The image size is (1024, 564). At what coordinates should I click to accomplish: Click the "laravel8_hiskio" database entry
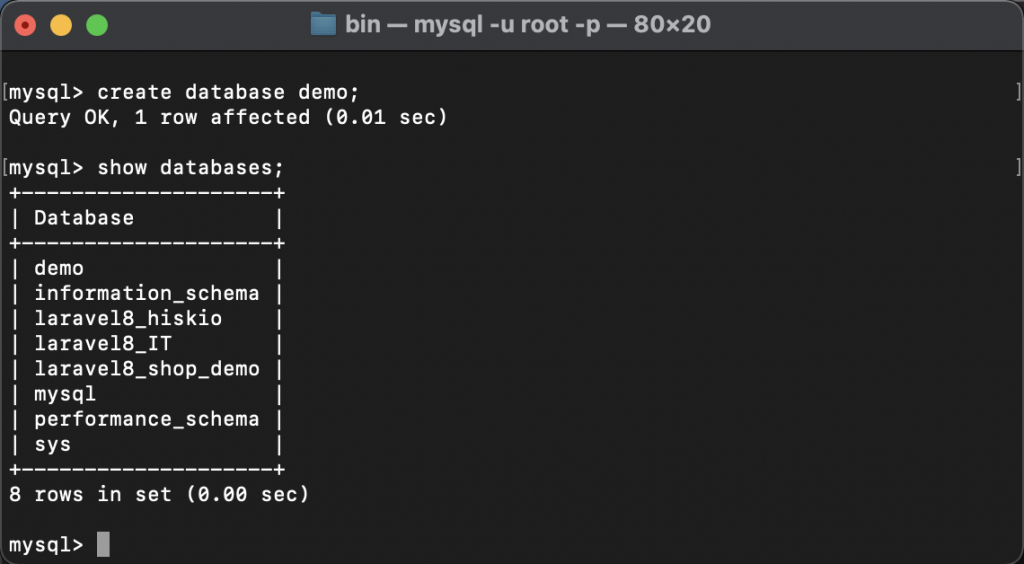pos(128,318)
